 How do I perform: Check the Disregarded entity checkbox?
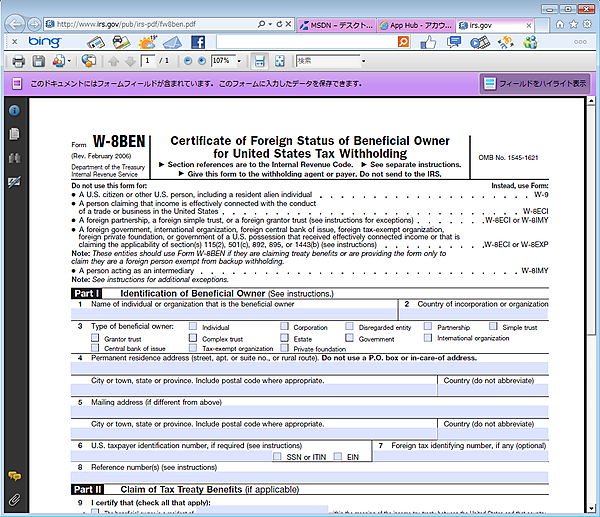pos(349,326)
